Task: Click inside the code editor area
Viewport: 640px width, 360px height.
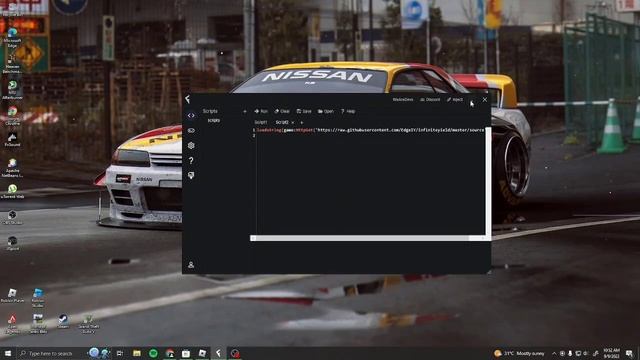Action: [371, 181]
